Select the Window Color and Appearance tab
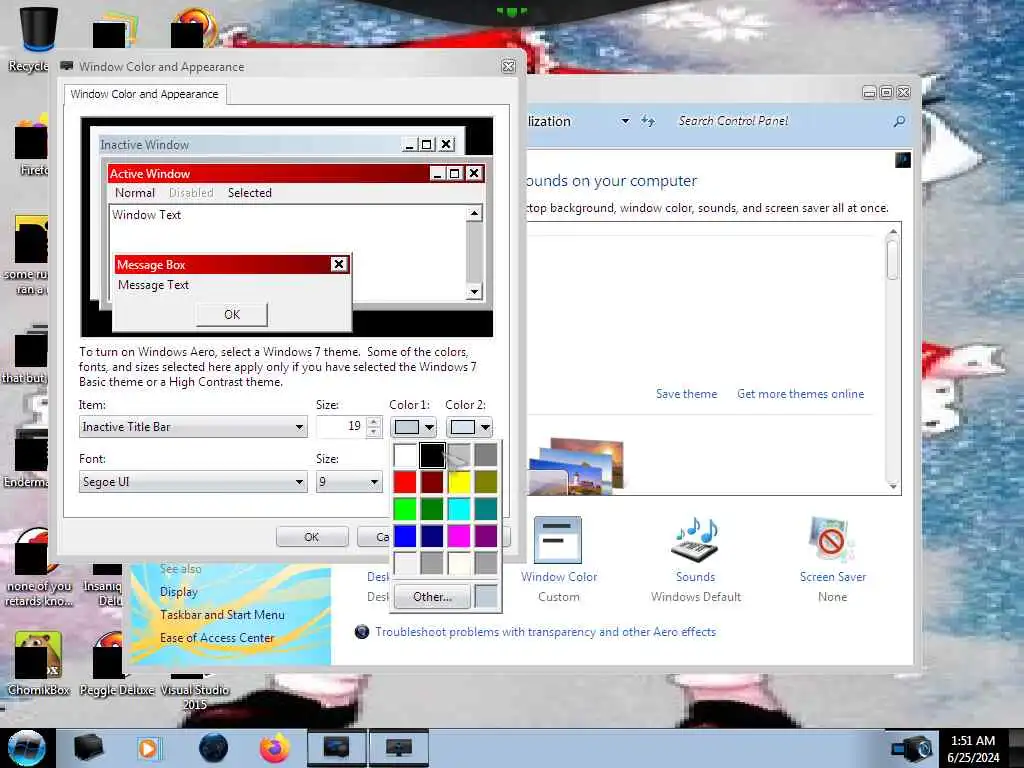 [x=145, y=94]
